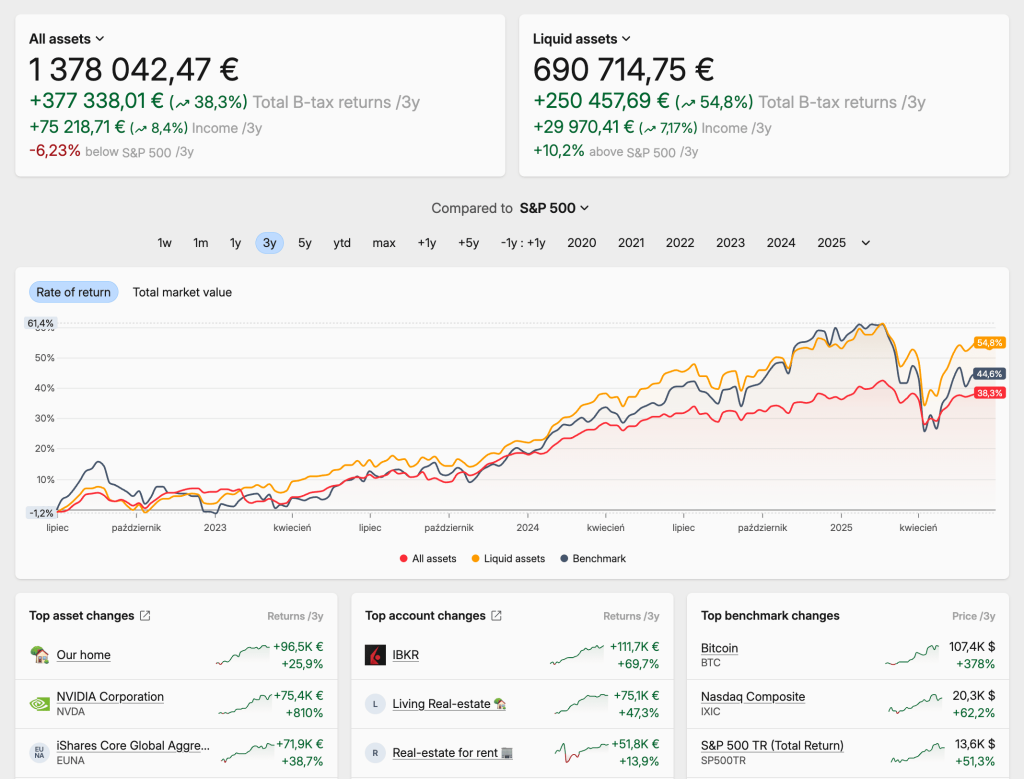Viewport: 1024px width, 779px height.
Task: Select the ytd period
Action: (342, 243)
